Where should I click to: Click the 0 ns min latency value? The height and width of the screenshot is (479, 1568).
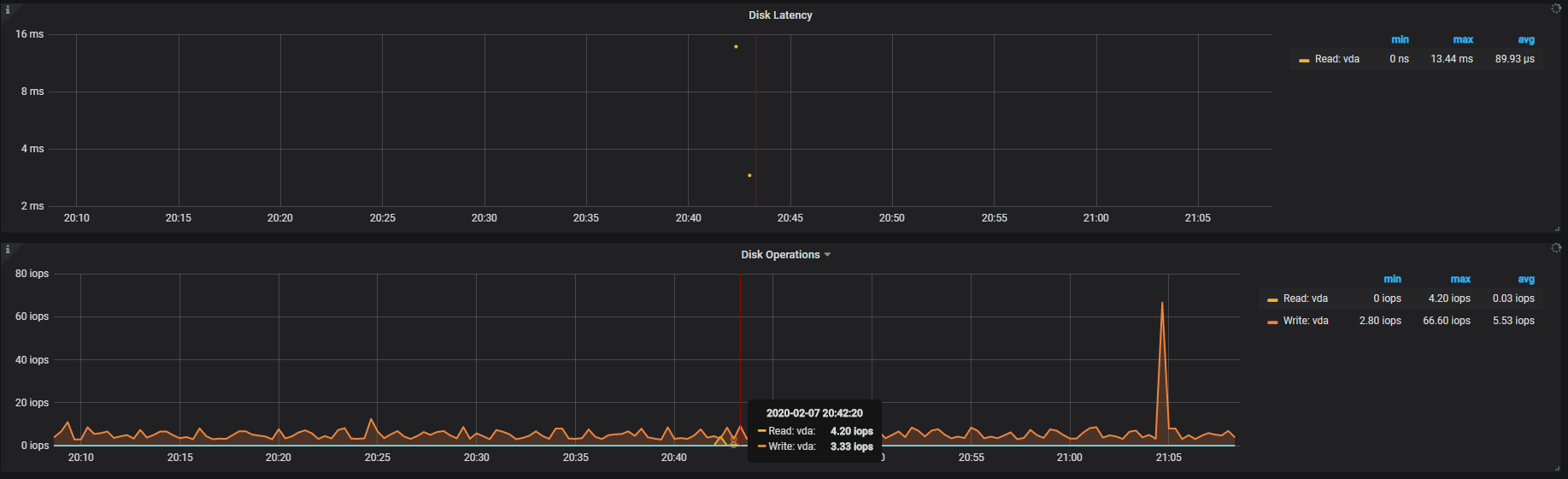tap(1399, 59)
